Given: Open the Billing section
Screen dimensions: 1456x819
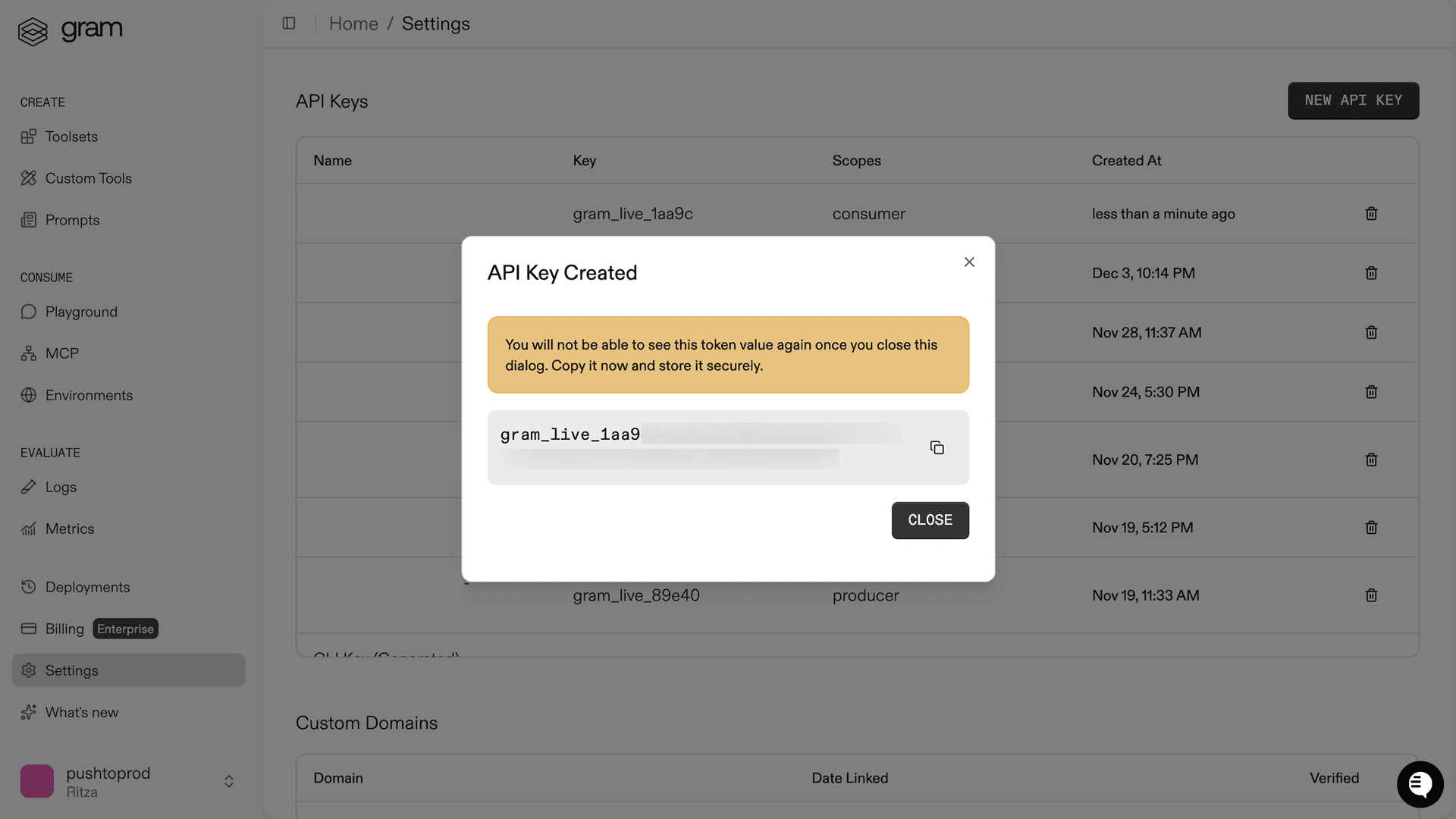Looking at the screenshot, I should click(x=64, y=629).
